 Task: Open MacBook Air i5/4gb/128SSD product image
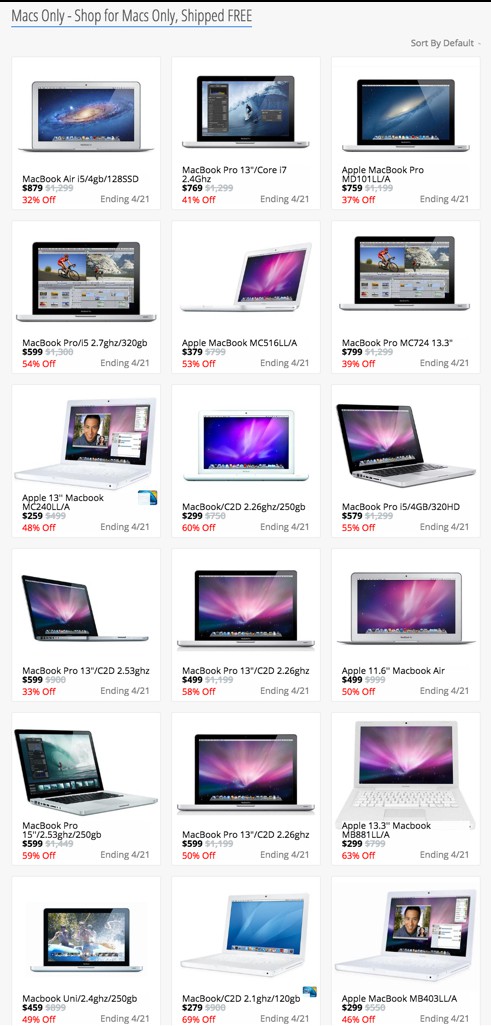tap(86, 116)
